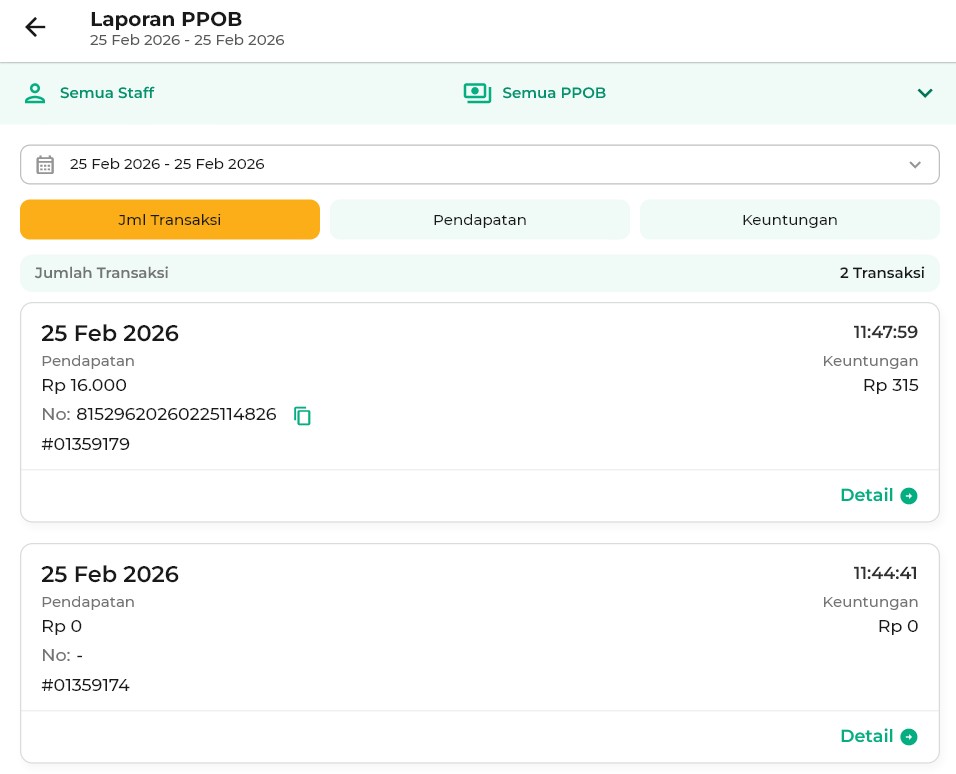This screenshot has width=956, height=774.
Task: Open the Semua PPOB filter
Action: point(553,93)
